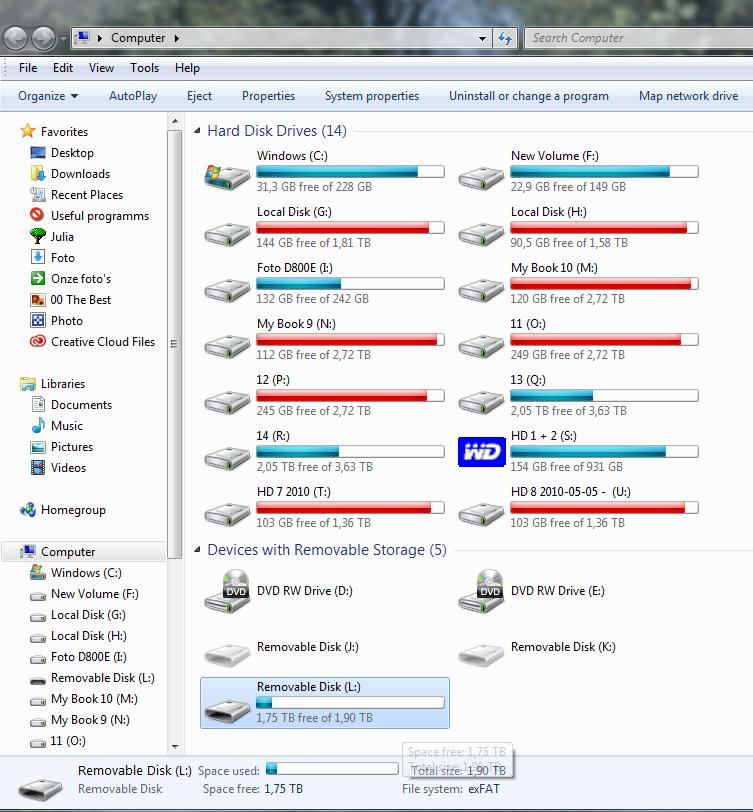The height and width of the screenshot is (812, 753).
Task: Open Downloads in Favorites sidebar
Action: pyautogui.click(x=80, y=174)
